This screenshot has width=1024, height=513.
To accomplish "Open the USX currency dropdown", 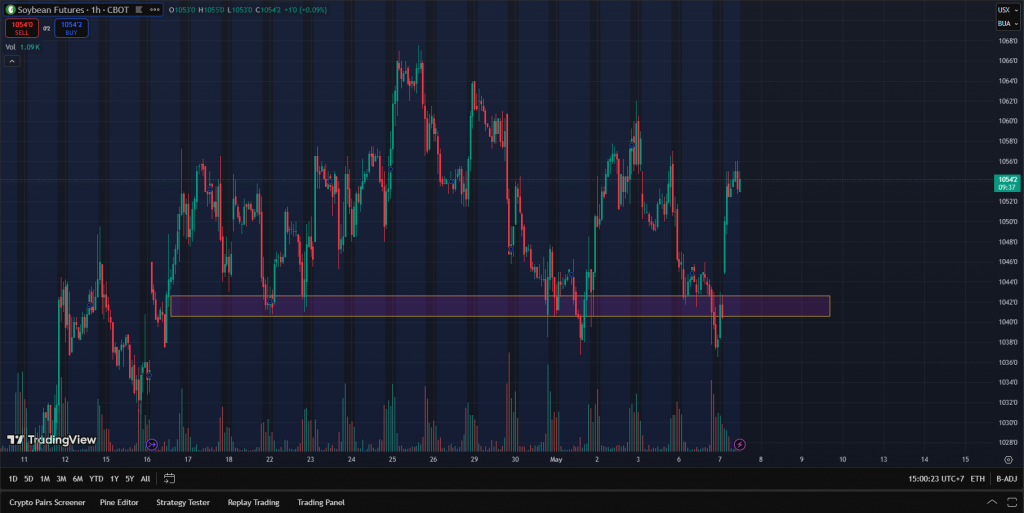I will click(1008, 10).
